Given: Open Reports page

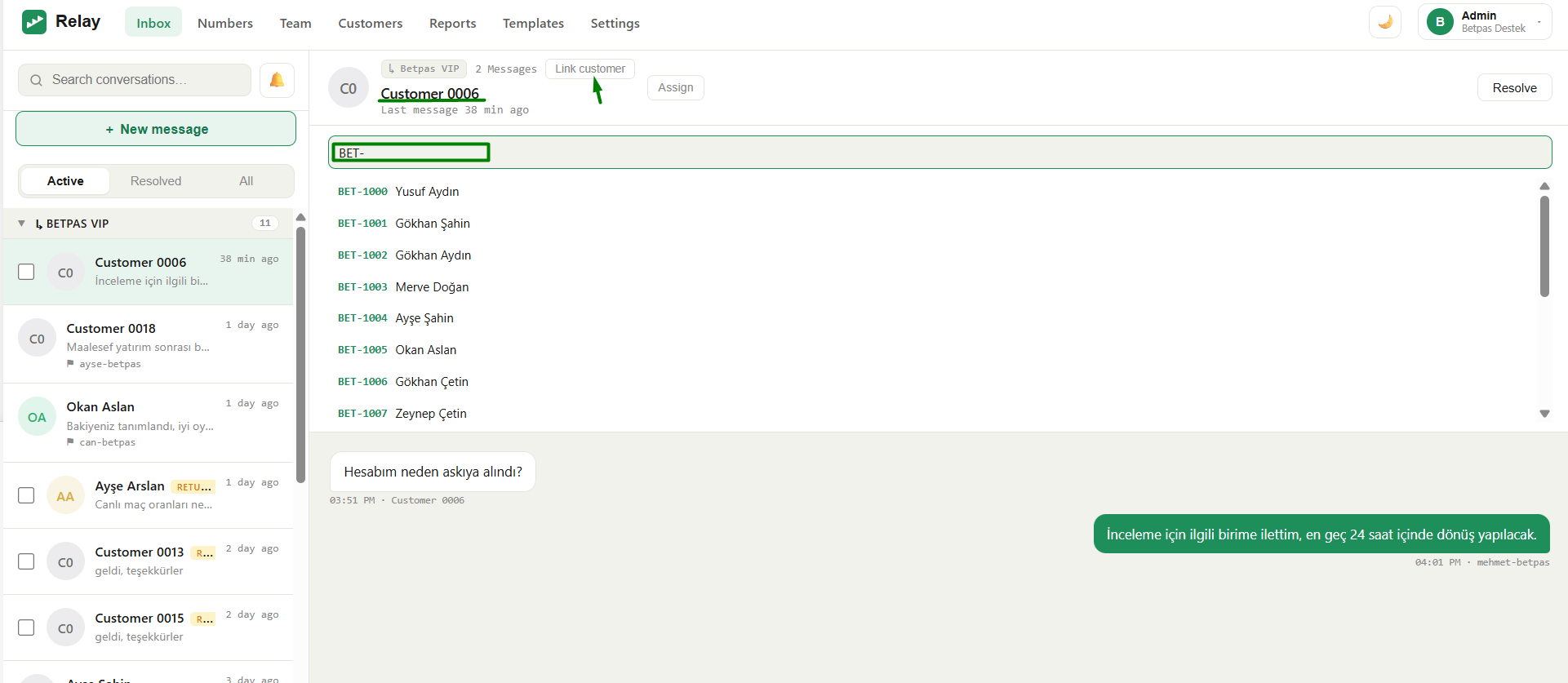Looking at the screenshot, I should point(453,23).
